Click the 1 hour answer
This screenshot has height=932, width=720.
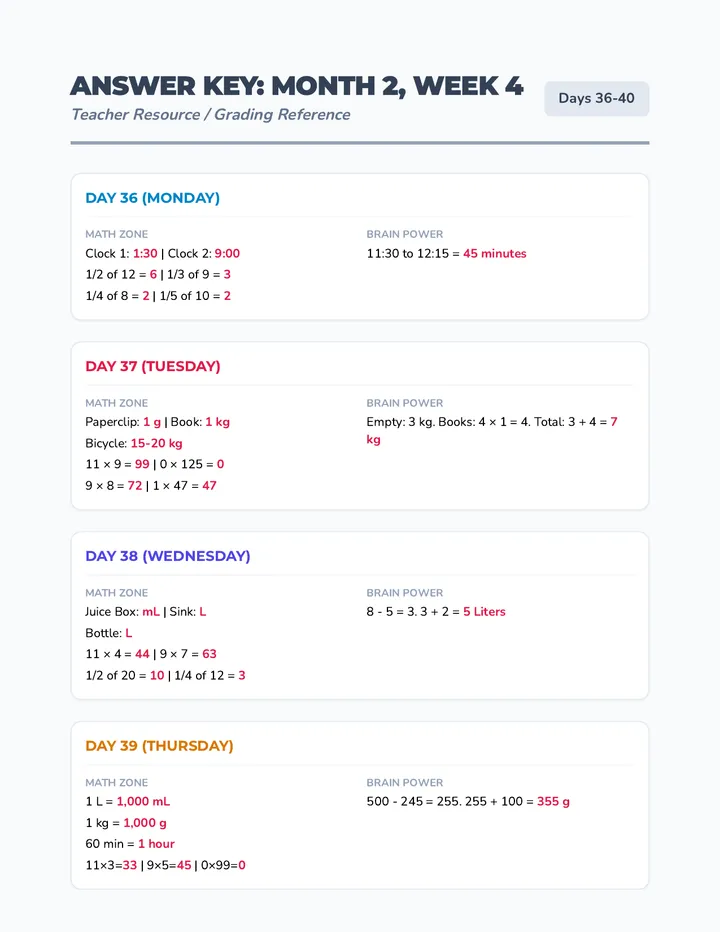click(156, 844)
